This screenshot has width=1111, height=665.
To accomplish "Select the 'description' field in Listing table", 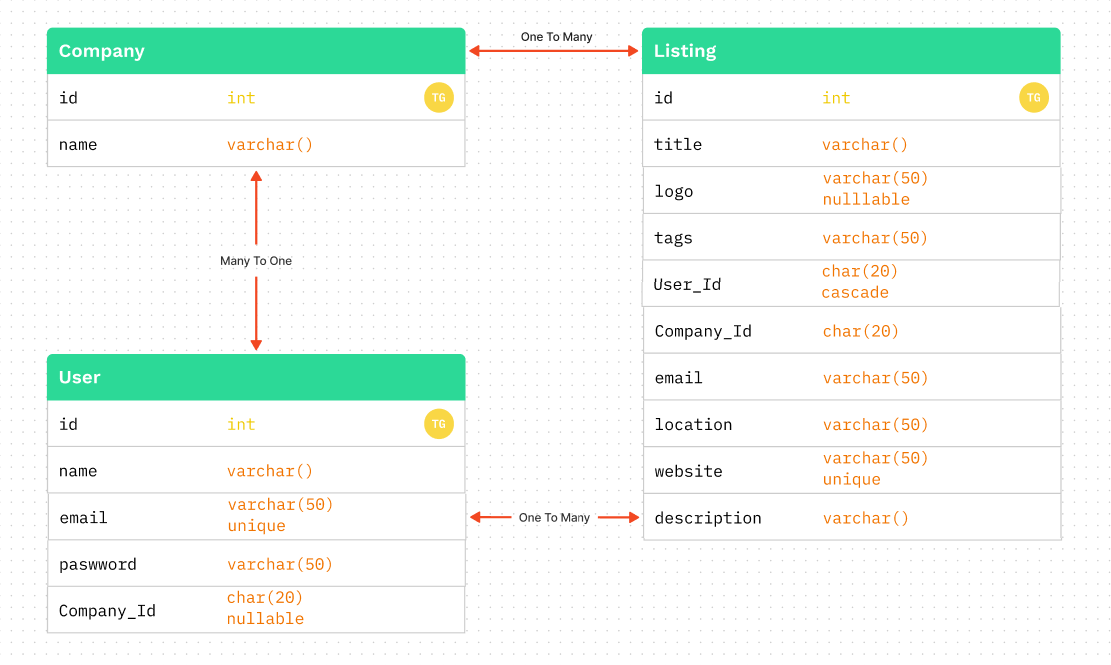I will pyautogui.click(x=851, y=518).
